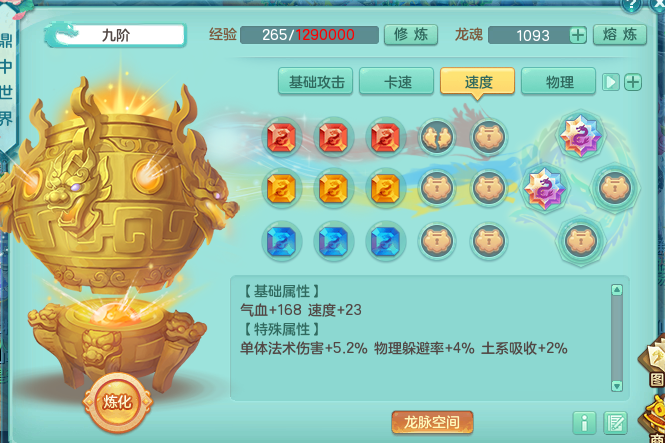Select the third blue dragon gem
Screen dimensions: 665x443
(385, 241)
